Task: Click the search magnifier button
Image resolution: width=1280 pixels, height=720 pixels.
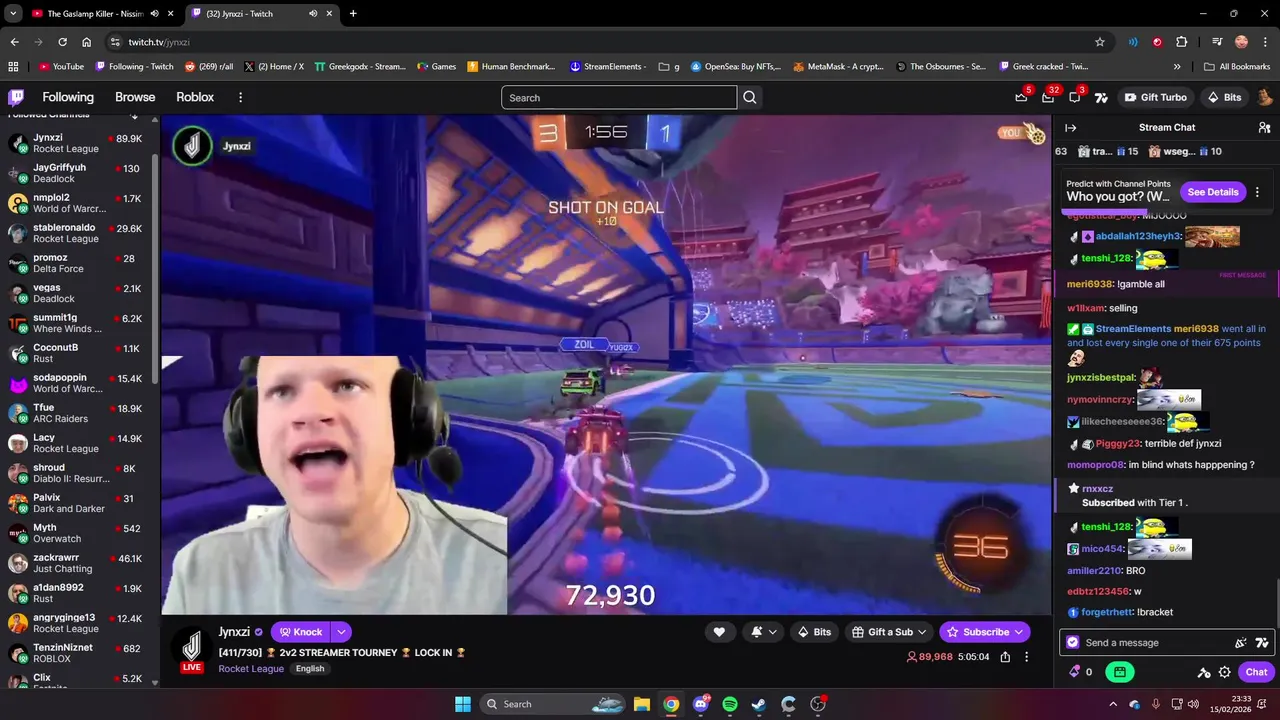Action: point(750,97)
